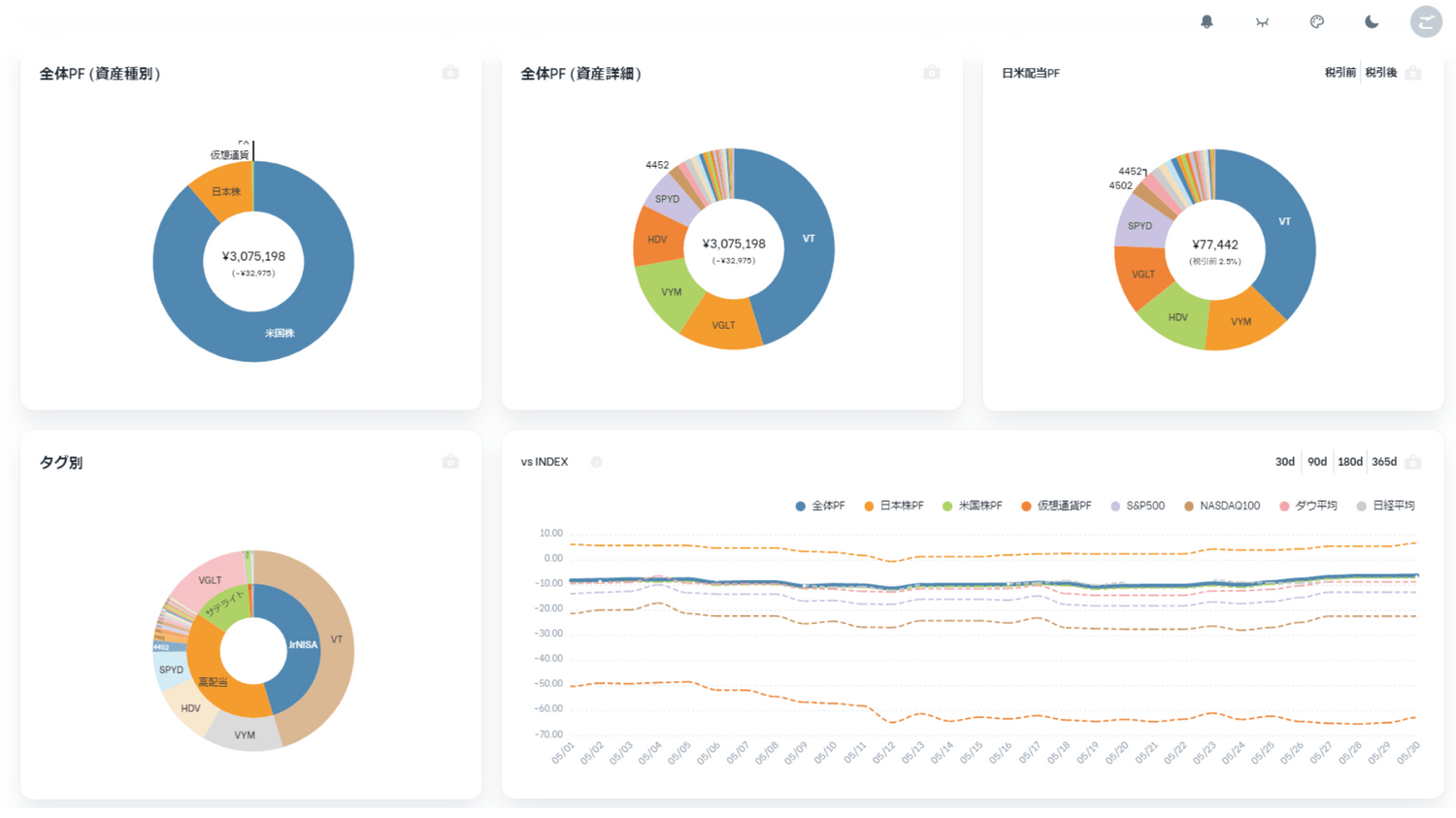Click camera icon on vs INDEX card
Screen dimensions: 1456x818
tap(1413, 462)
